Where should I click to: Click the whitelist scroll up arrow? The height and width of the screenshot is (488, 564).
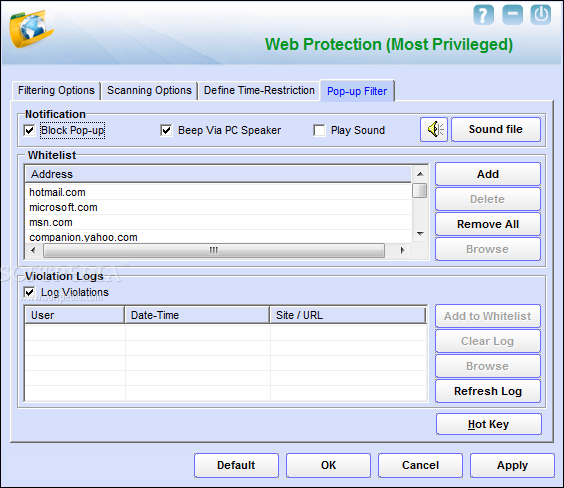click(x=420, y=174)
